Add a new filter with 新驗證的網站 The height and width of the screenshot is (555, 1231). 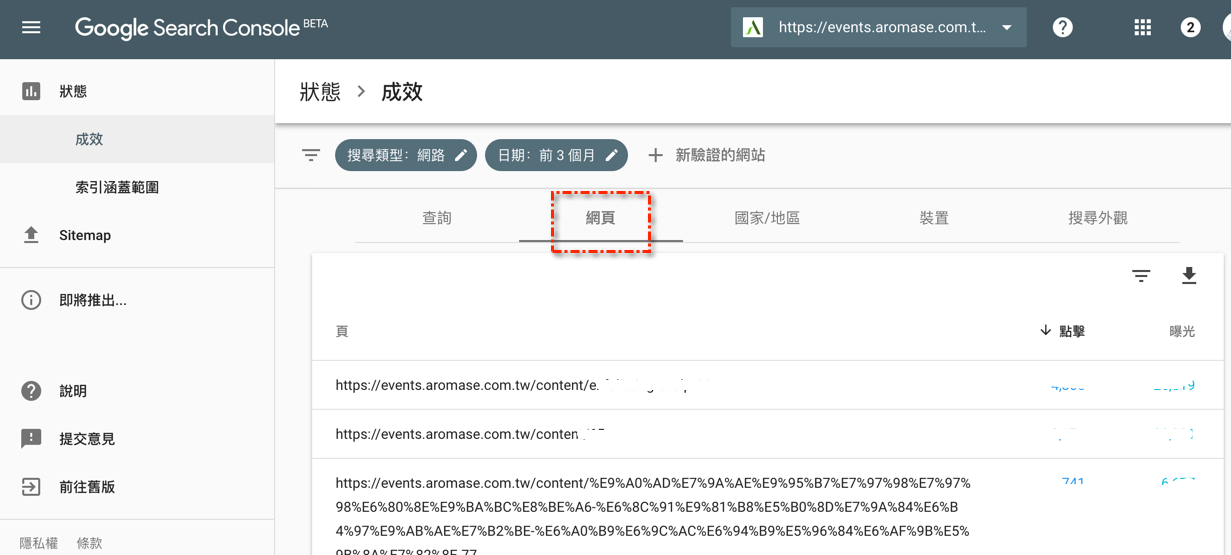[x=707, y=155]
